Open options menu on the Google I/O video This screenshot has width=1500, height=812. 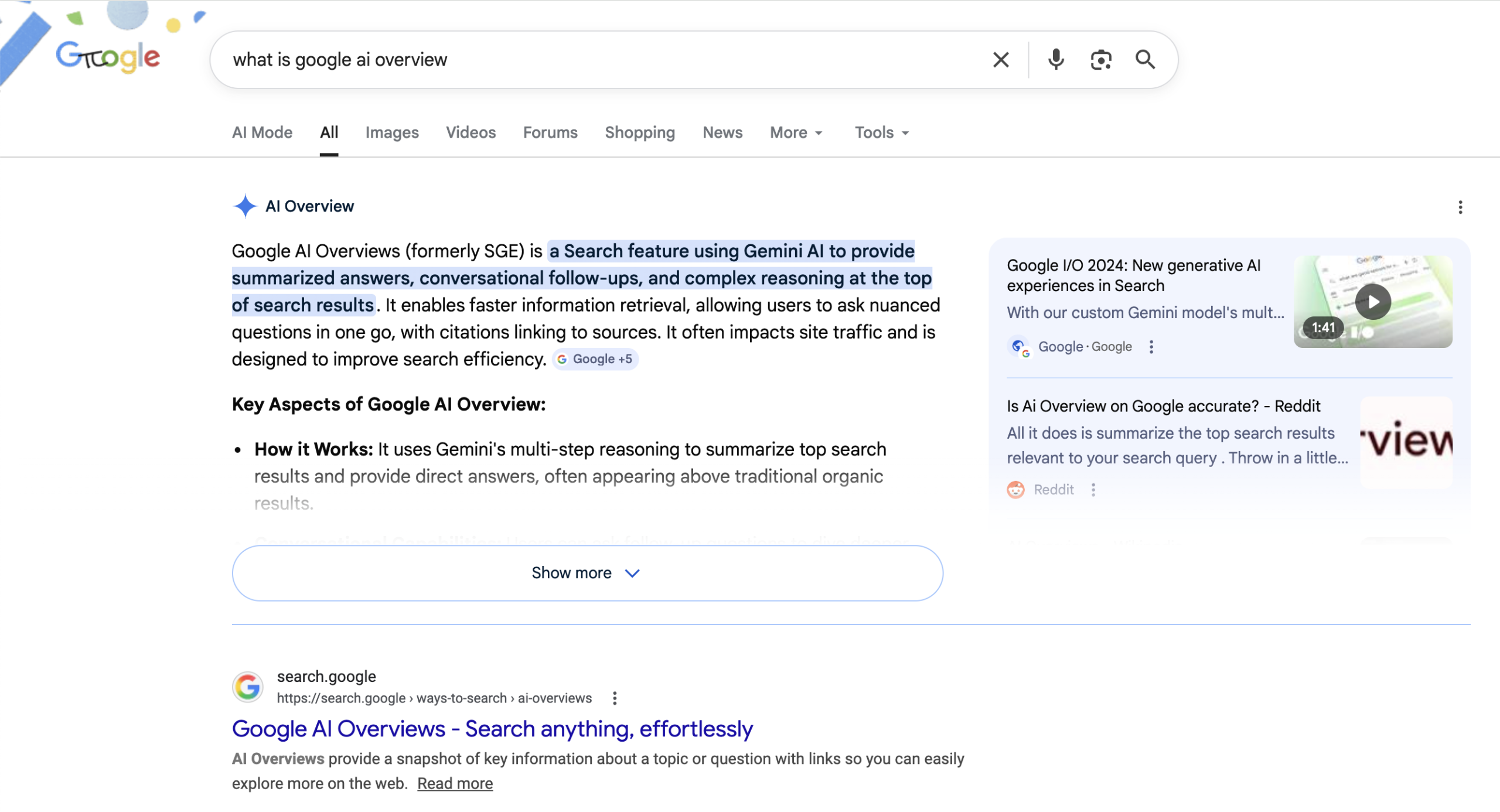click(x=1151, y=347)
